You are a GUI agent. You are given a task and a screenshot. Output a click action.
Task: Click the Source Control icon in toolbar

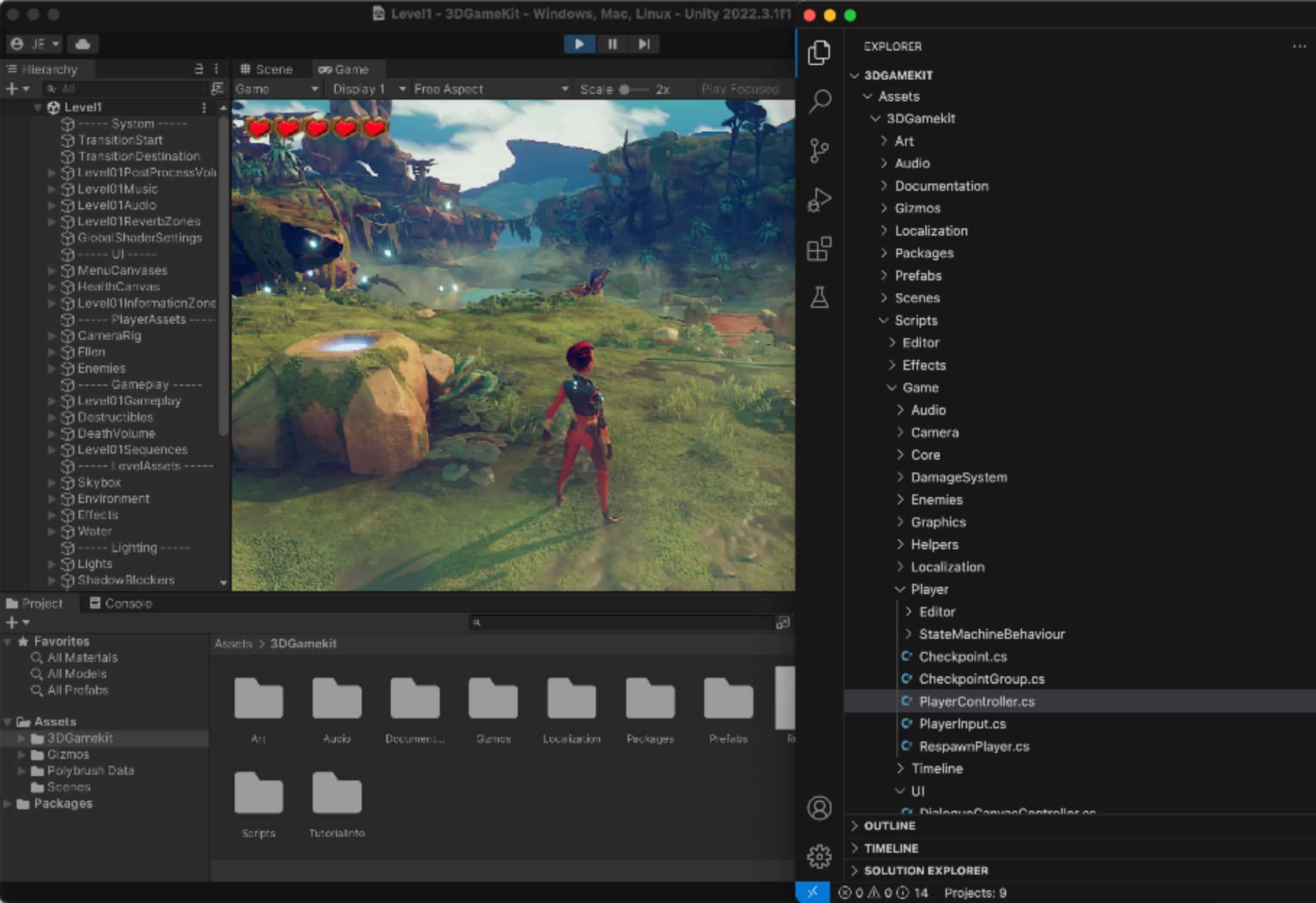pos(820,150)
